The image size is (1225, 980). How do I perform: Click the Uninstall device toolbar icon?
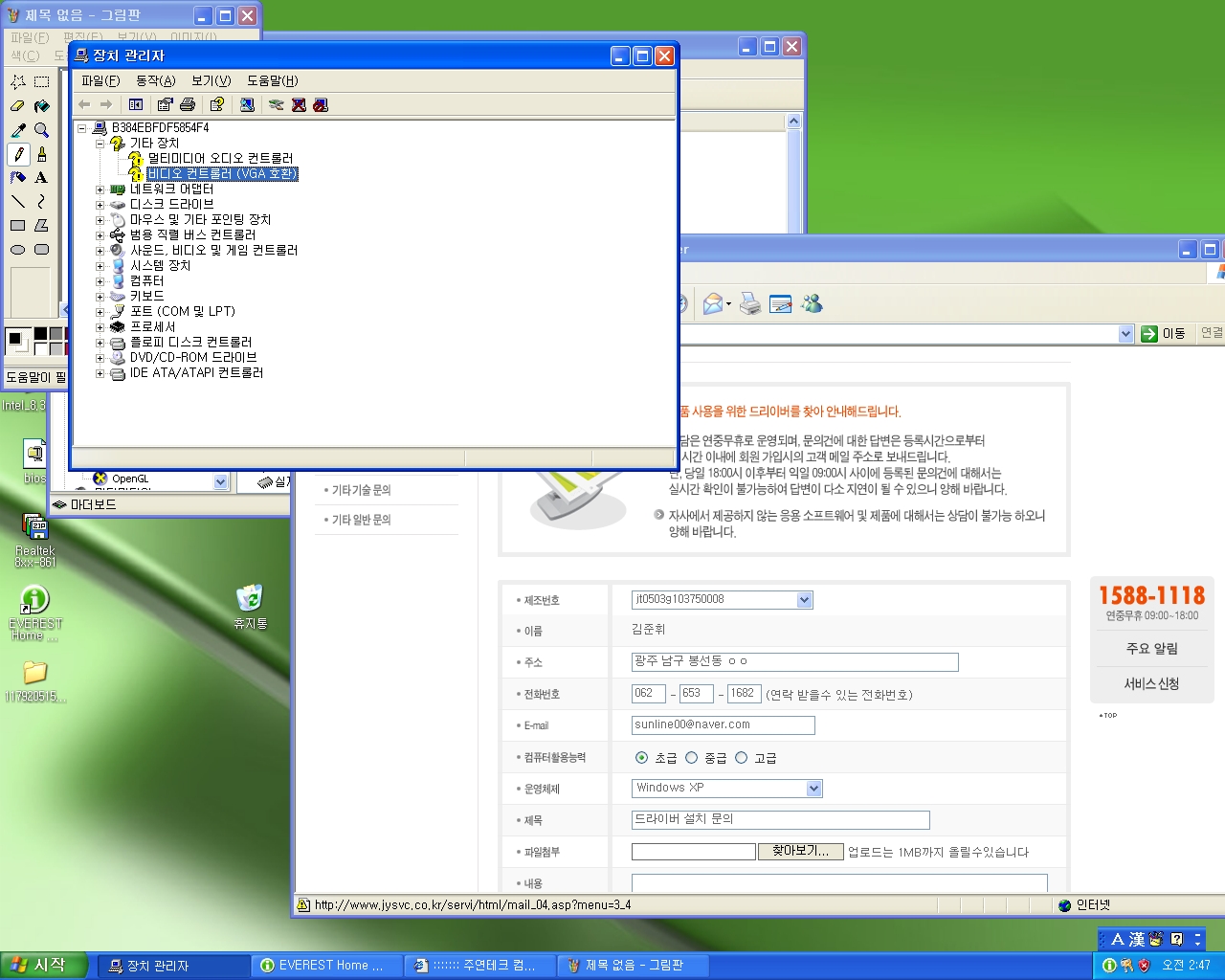pos(299,104)
